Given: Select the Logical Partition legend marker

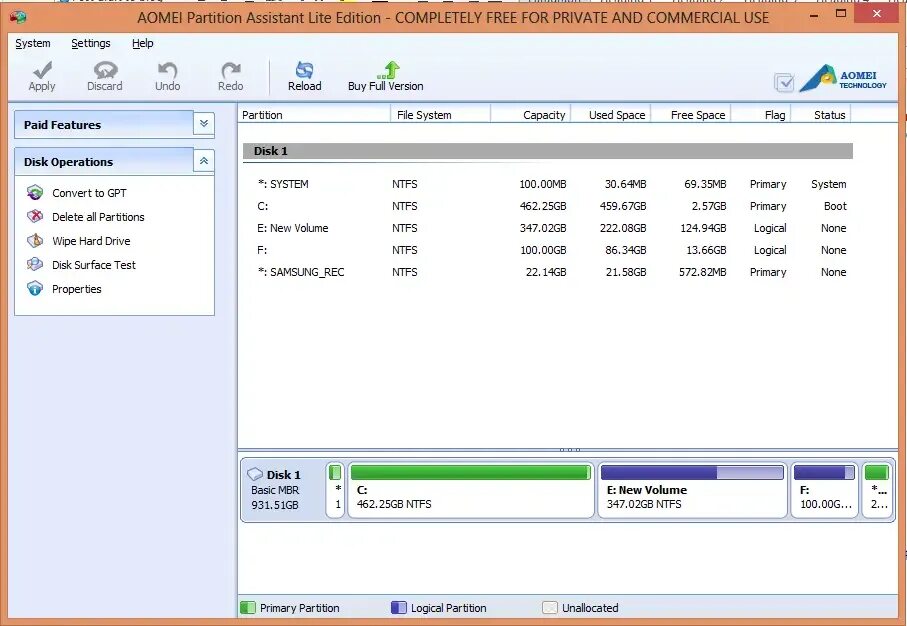Looking at the screenshot, I should (x=399, y=607).
